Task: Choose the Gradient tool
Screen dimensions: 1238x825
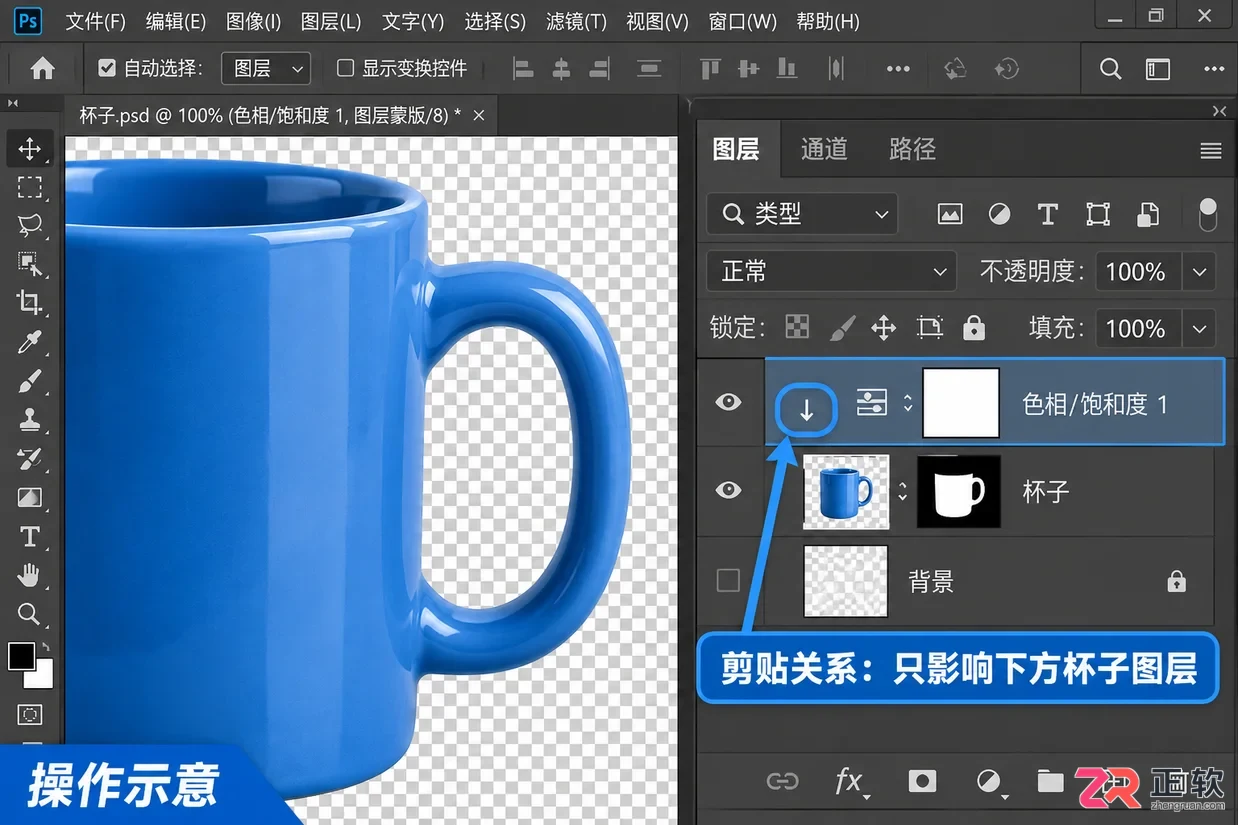Action: (30, 497)
